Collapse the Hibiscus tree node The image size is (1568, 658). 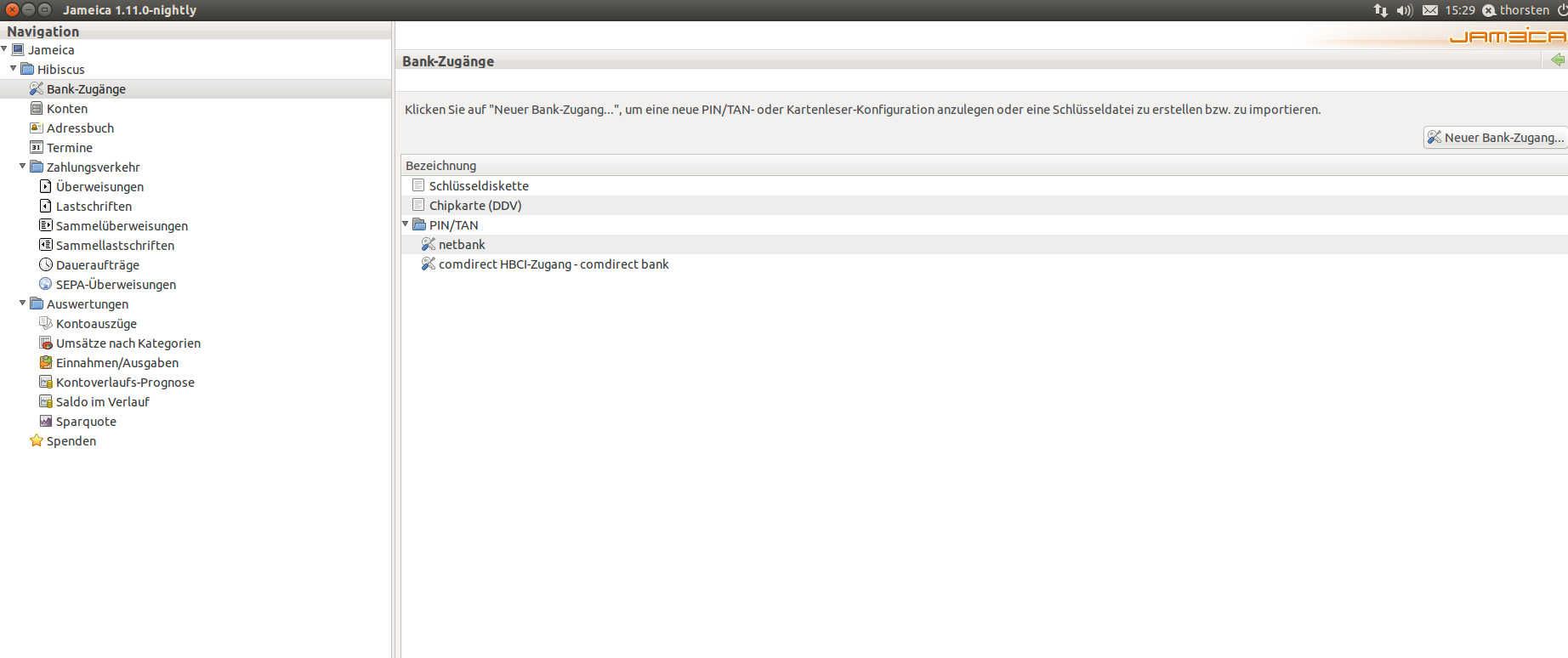14,68
